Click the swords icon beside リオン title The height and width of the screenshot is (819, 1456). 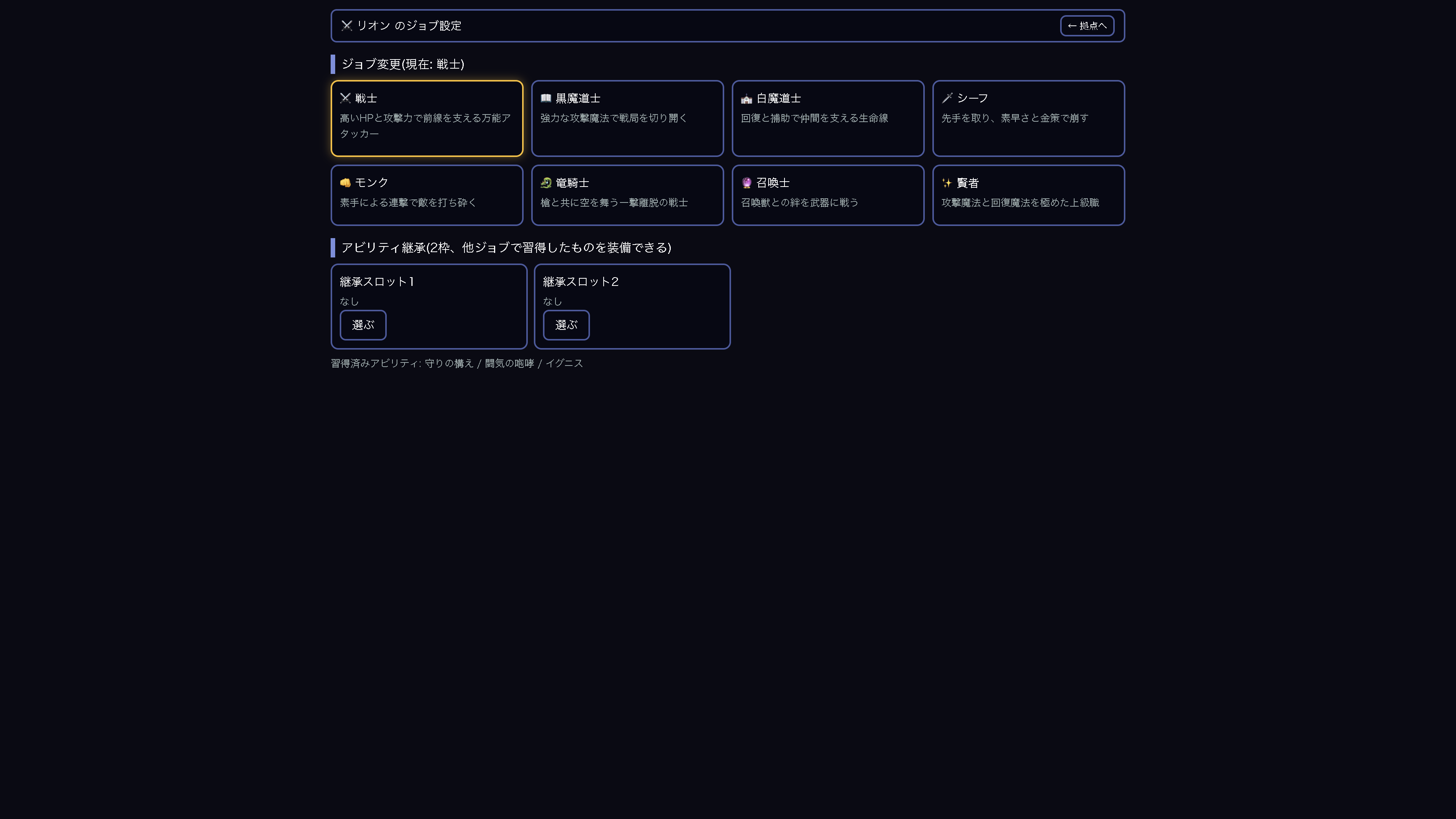(347, 25)
